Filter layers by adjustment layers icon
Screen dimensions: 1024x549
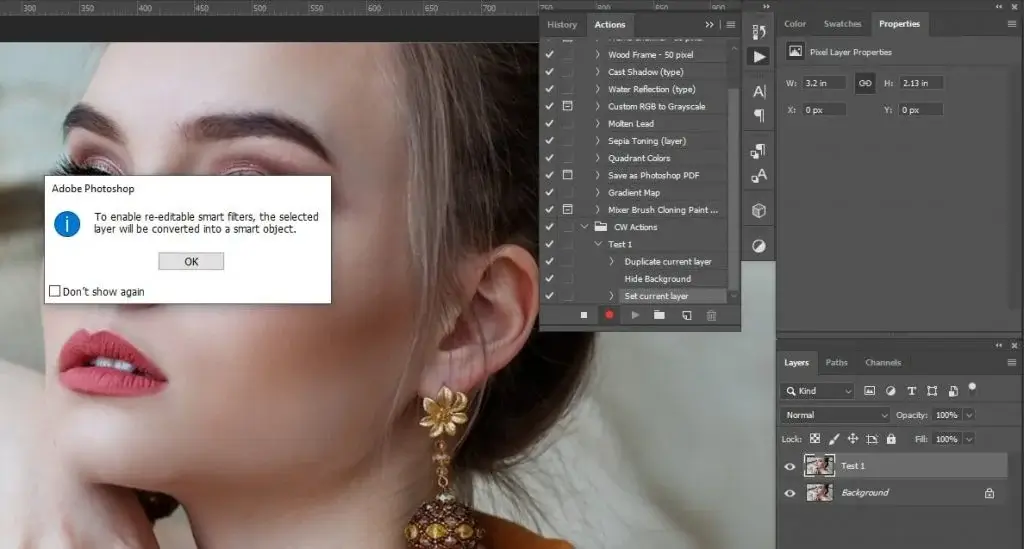[890, 391]
